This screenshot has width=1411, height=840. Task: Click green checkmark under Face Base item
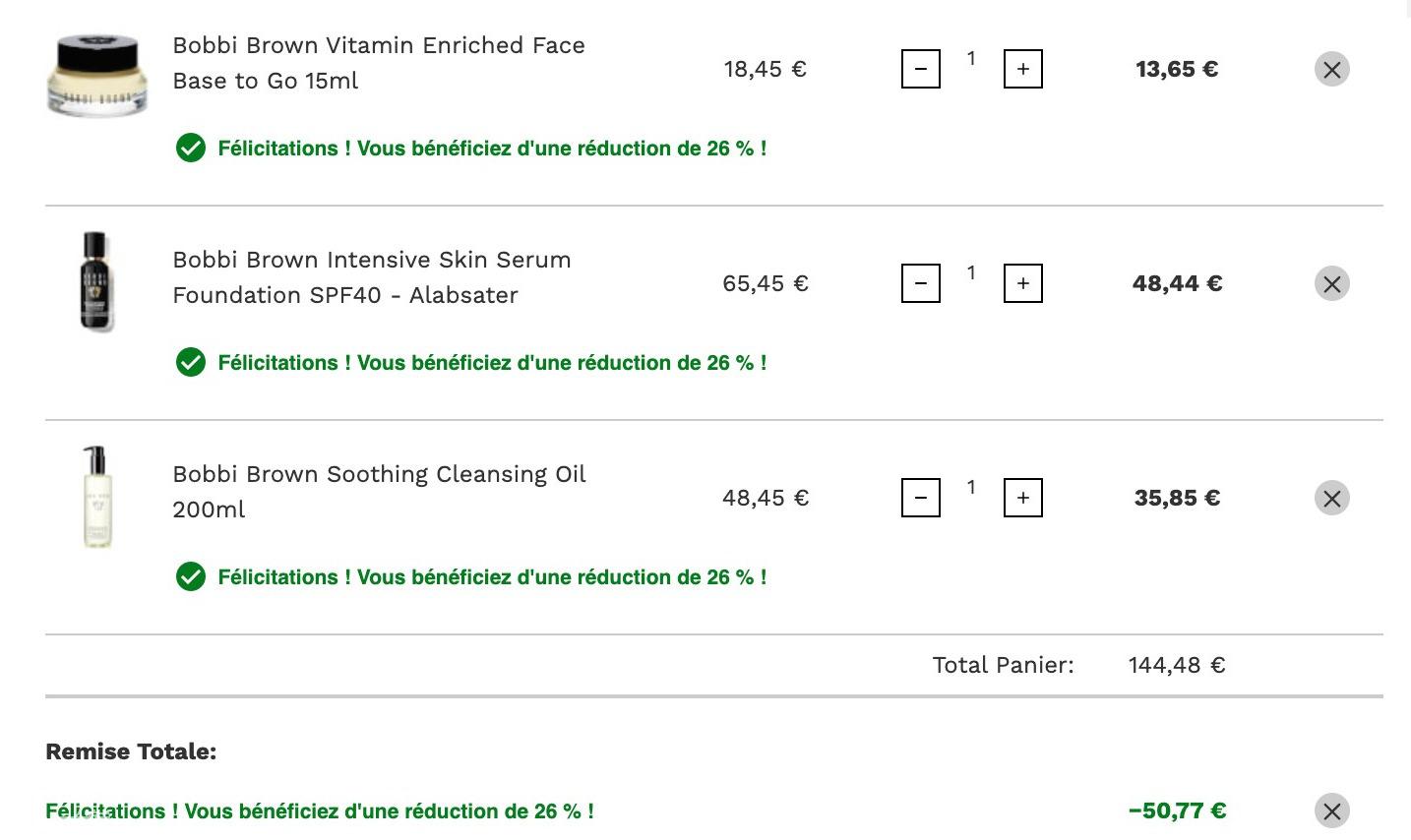(x=191, y=149)
